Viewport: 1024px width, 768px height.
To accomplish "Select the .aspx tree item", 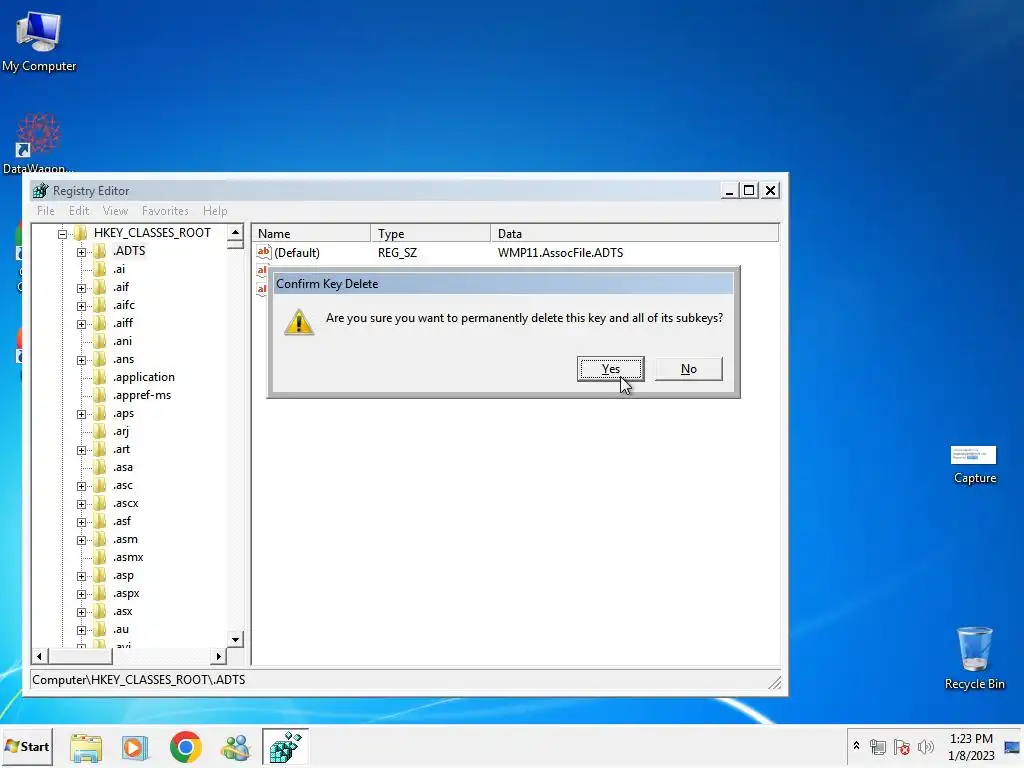I will point(126,593).
